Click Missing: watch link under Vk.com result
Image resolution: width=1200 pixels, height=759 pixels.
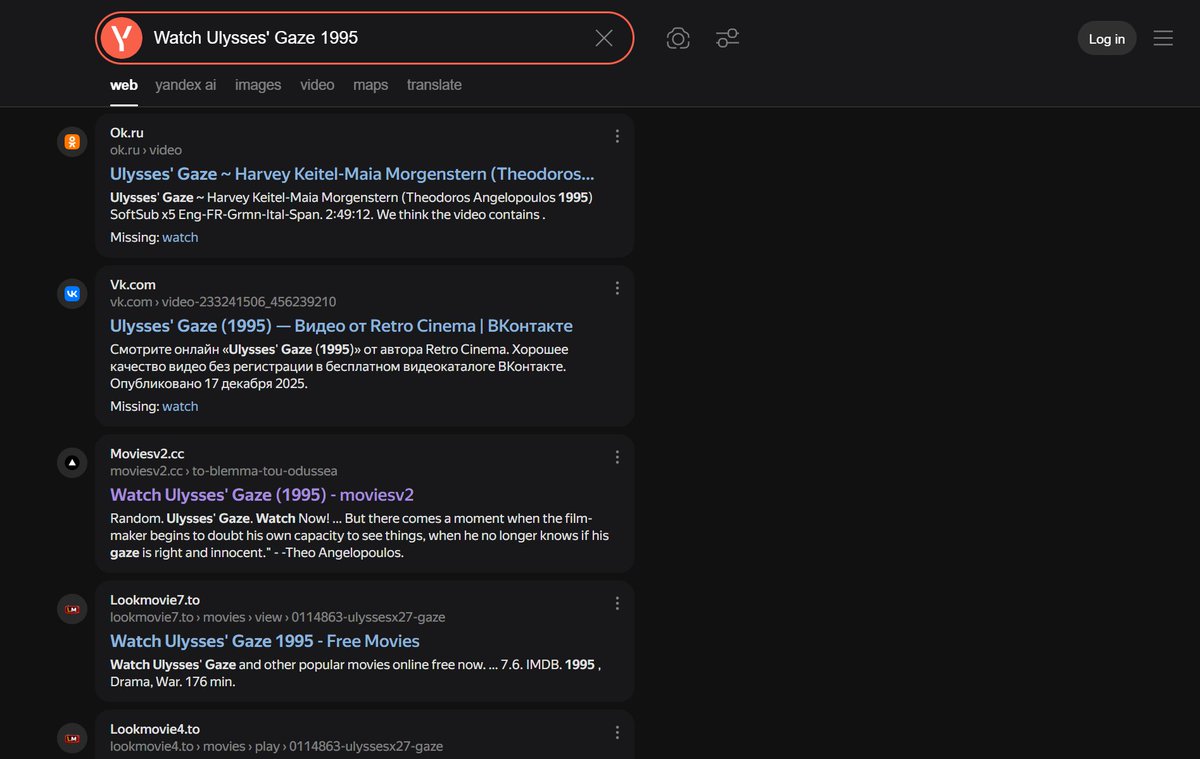[180, 407]
